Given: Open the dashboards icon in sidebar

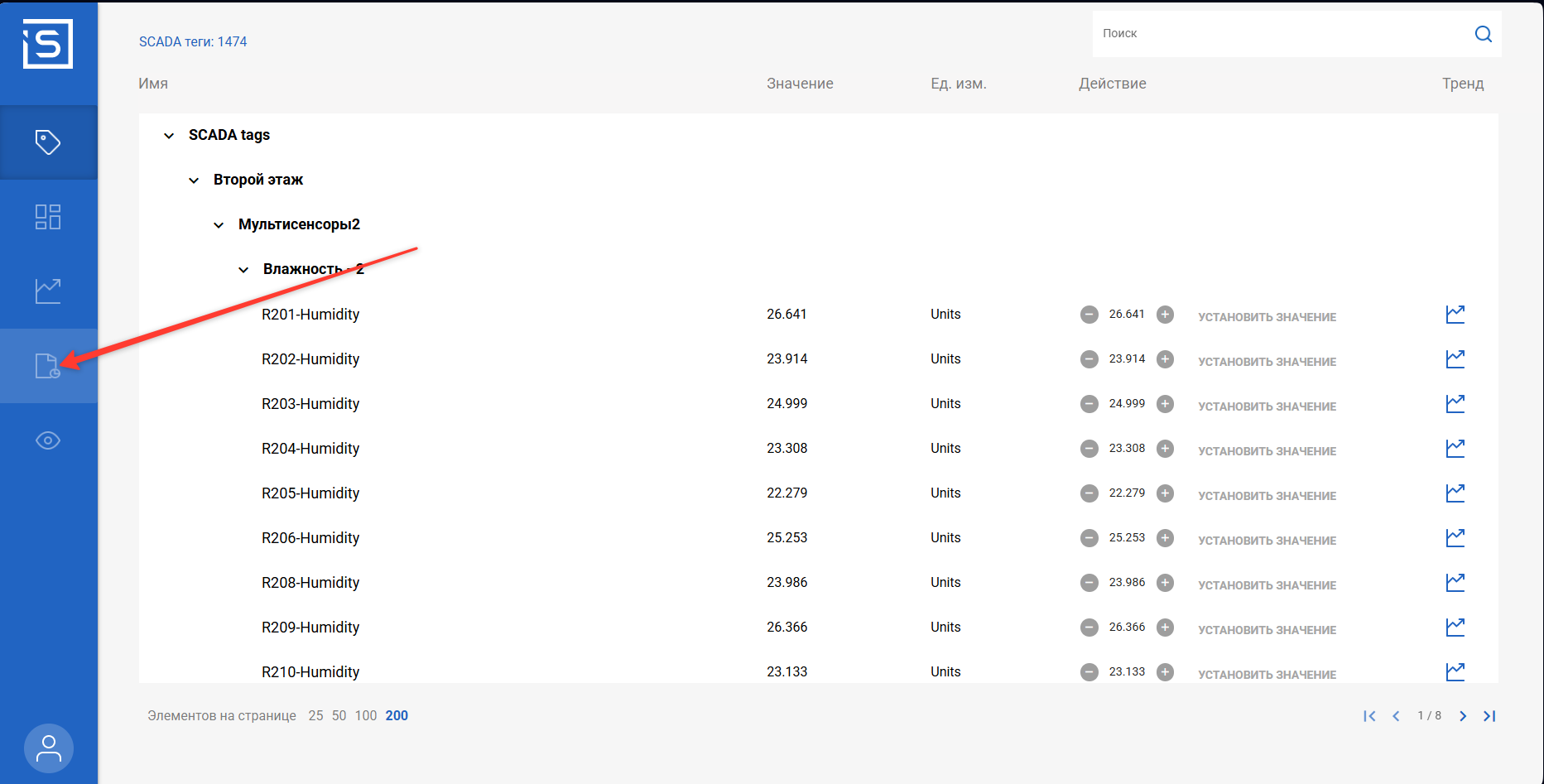Looking at the screenshot, I should pyautogui.click(x=48, y=217).
